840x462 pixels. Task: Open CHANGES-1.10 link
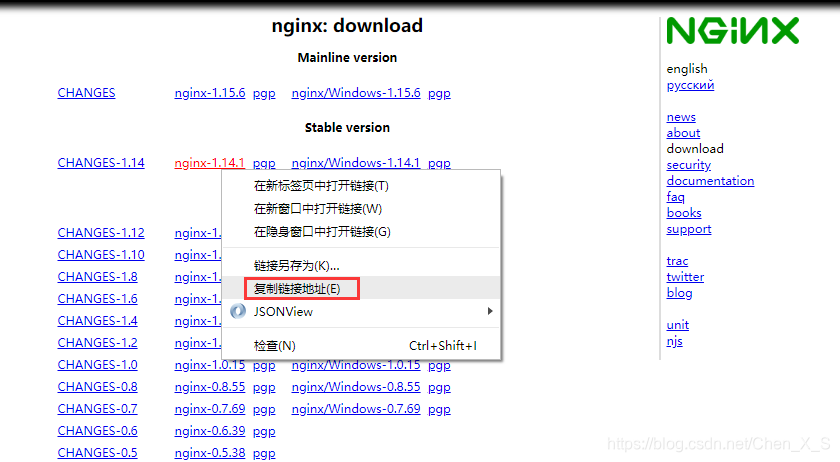click(101, 255)
